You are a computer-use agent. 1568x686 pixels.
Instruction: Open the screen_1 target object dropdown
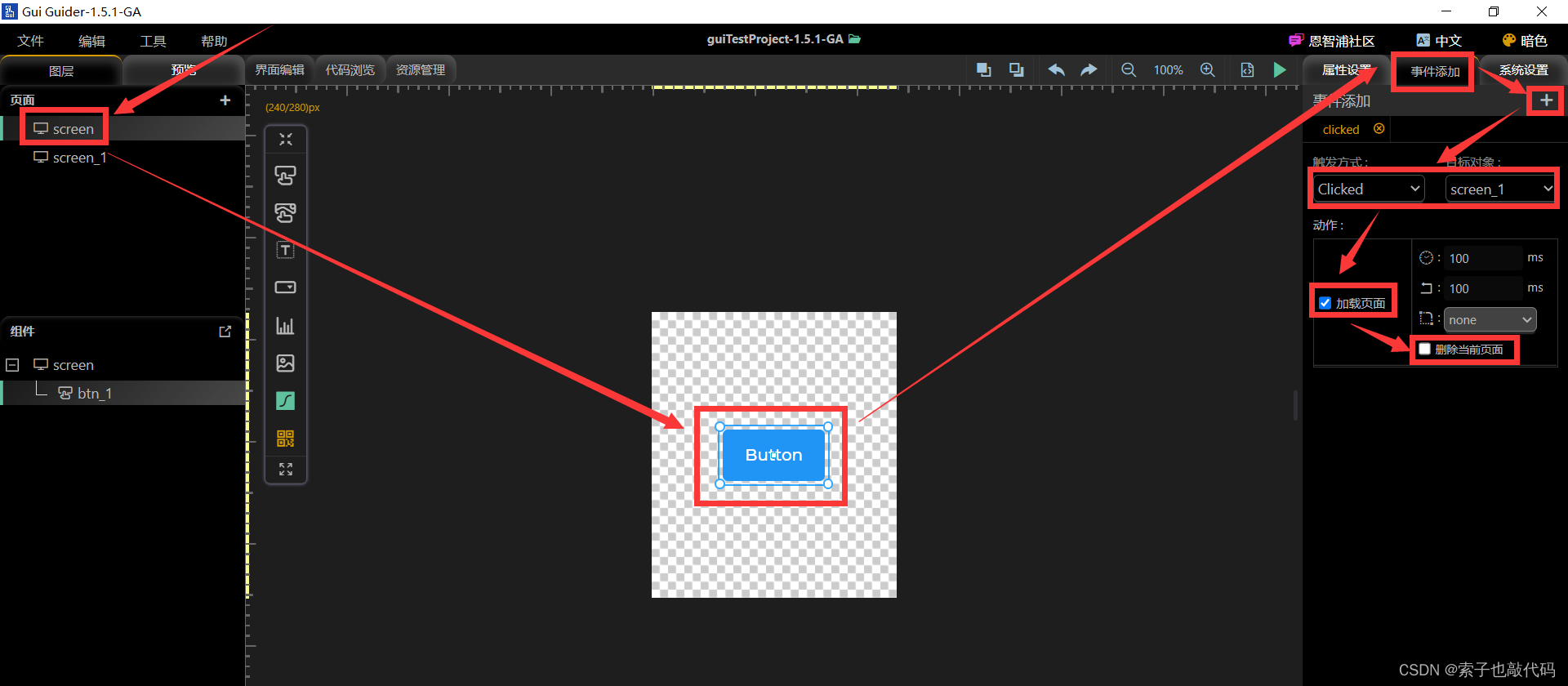(x=1500, y=189)
